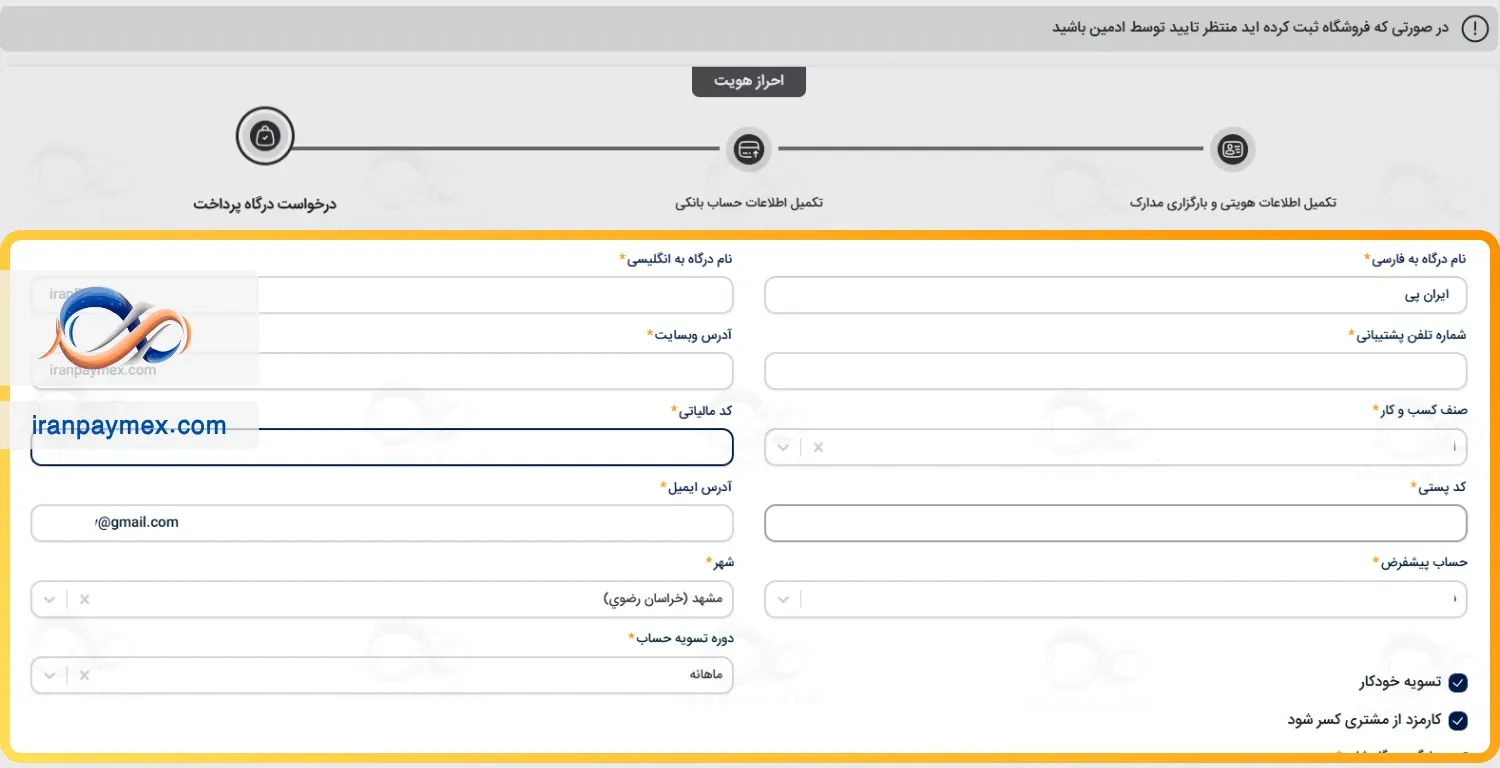This screenshot has height=768, width=1500.
Task: Click the email address field with gmail.com
Action: [x=382, y=523]
